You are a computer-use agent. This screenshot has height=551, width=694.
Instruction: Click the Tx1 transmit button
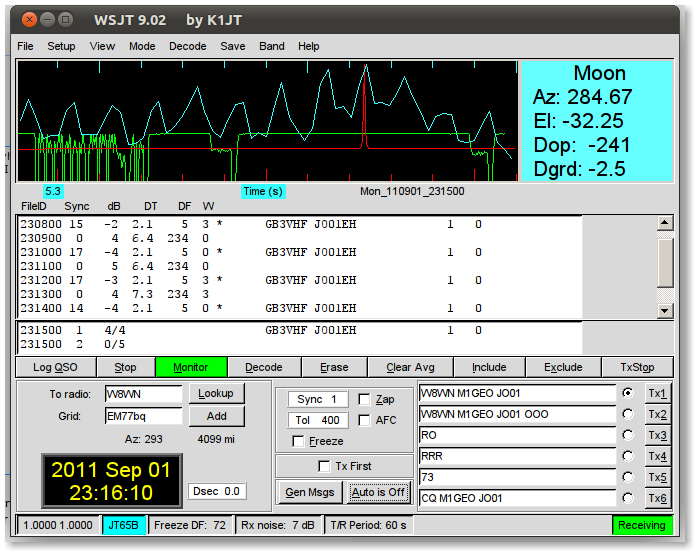pyautogui.click(x=657, y=393)
